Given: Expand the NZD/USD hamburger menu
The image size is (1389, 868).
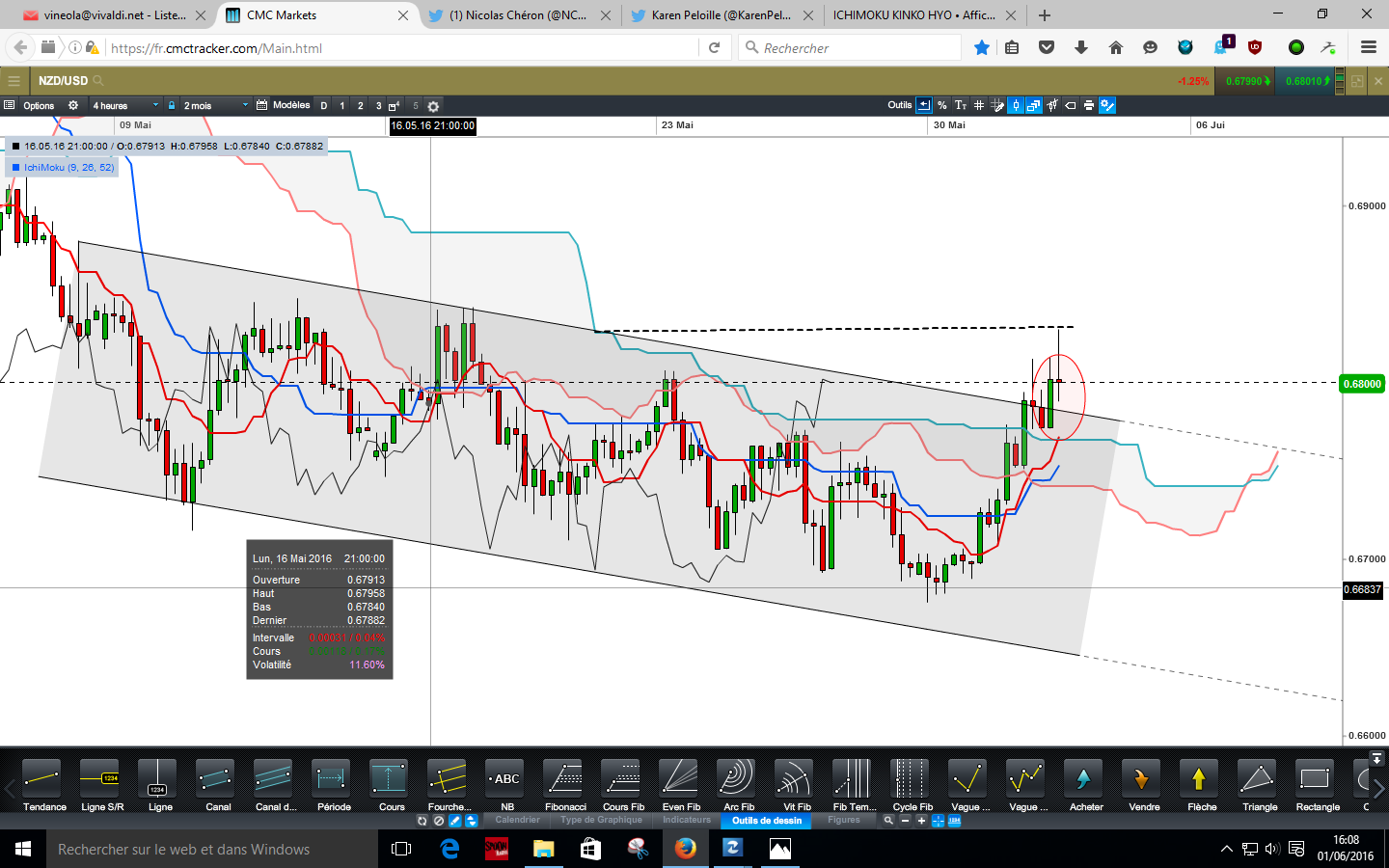Looking at the screenshot, I should tap(14, 81).
